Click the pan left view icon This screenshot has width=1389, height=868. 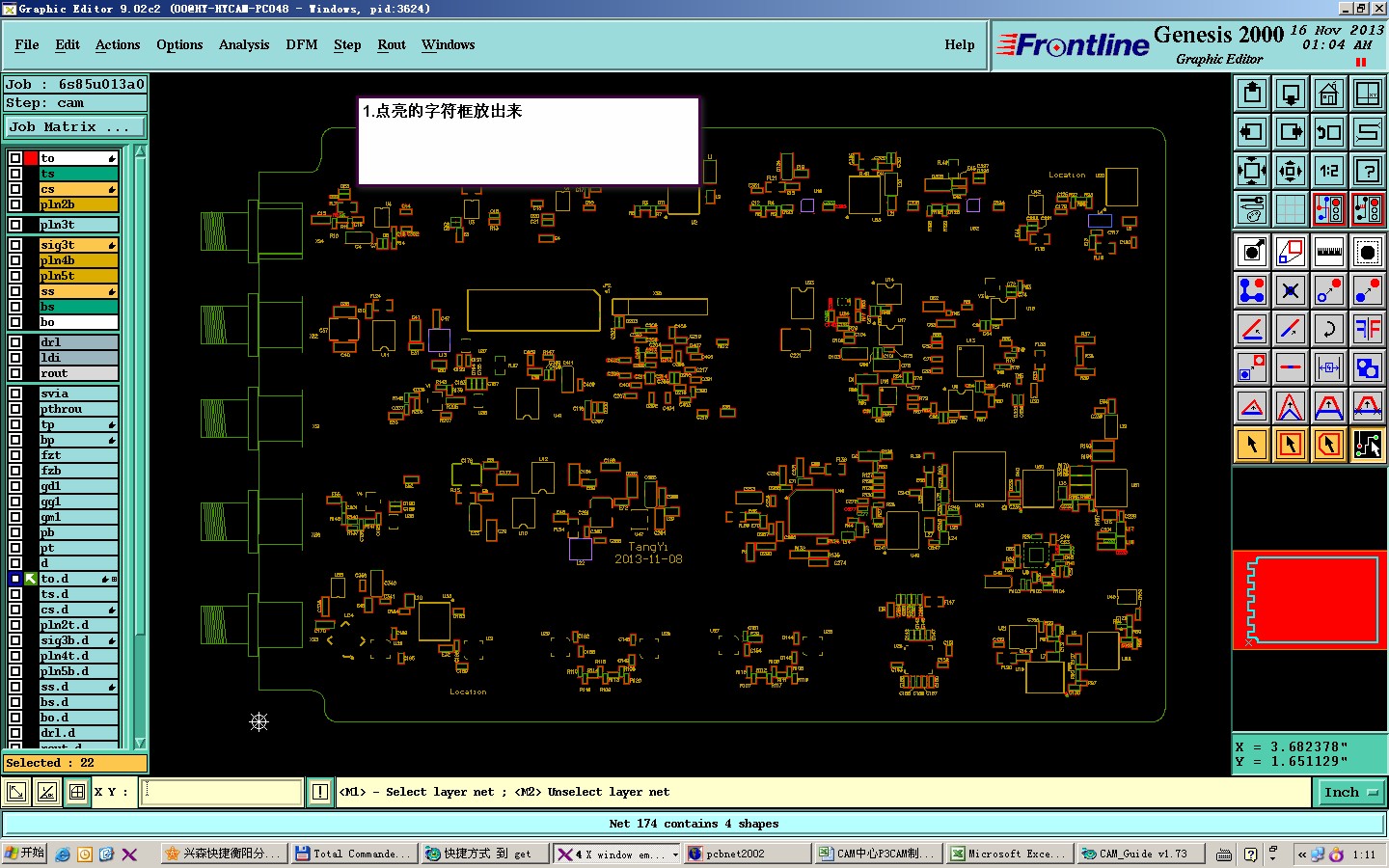point(1252,132)
